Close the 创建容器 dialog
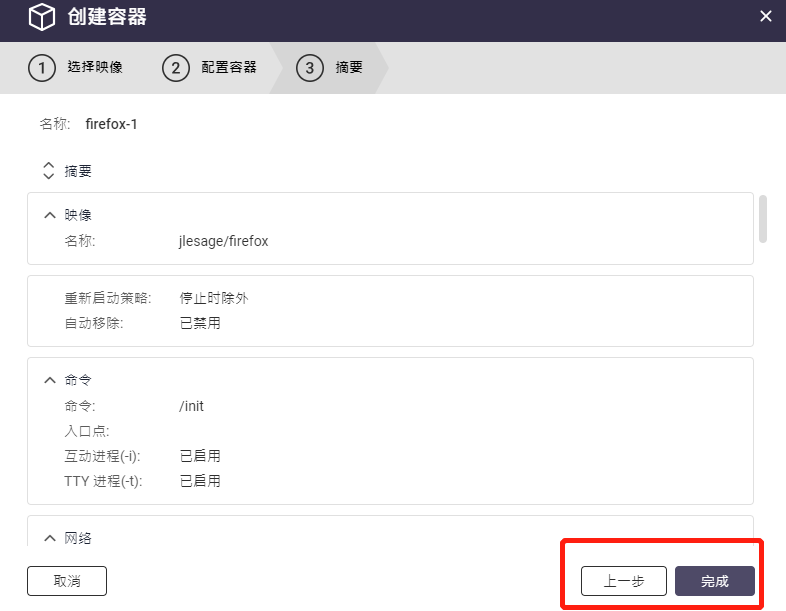Screen dimensions: 786x611 [766, 16]
